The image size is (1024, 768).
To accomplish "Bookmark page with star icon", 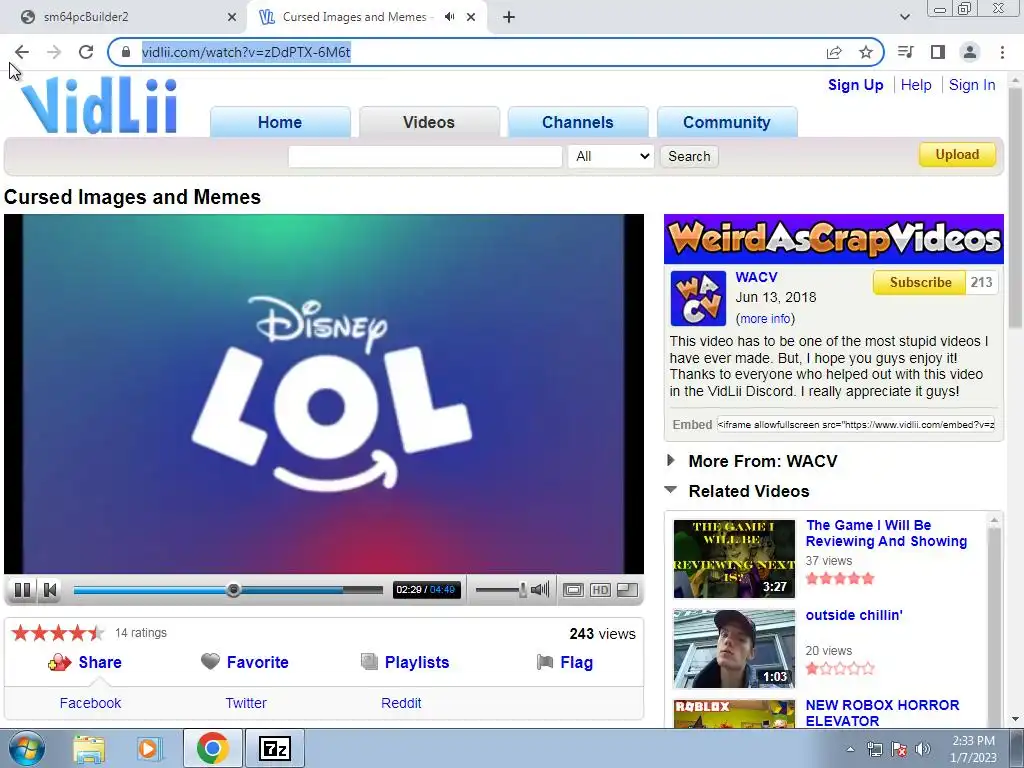I will coord(866,52).
